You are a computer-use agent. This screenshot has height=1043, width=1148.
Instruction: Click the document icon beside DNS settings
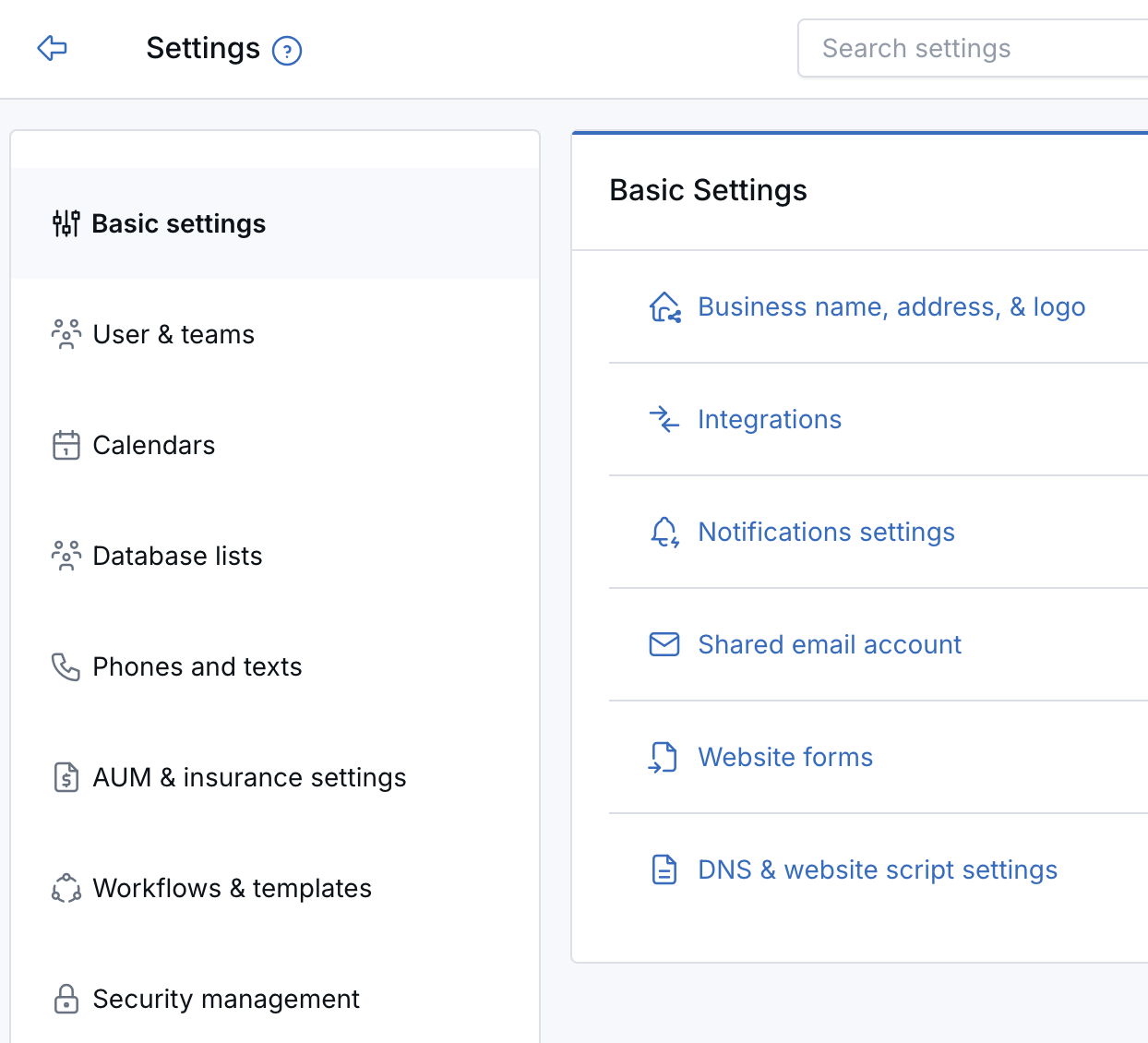point(664,869)
